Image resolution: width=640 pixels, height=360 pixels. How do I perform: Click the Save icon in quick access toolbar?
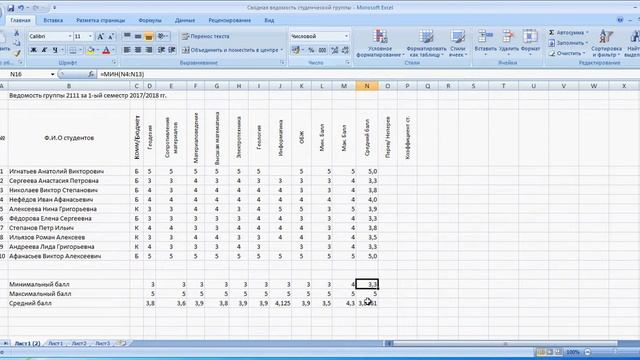pyautogui.click(x=11, y=8)
